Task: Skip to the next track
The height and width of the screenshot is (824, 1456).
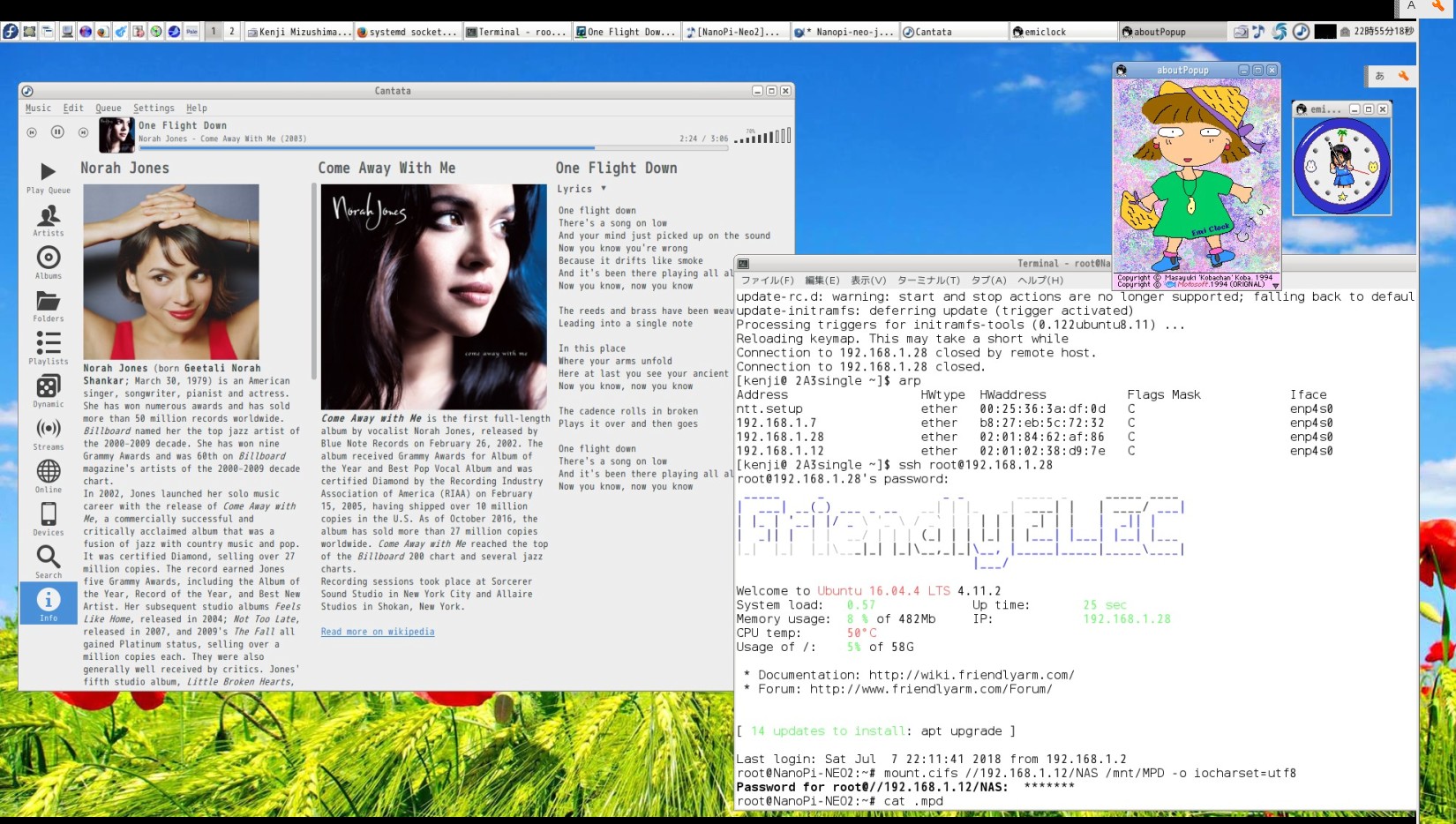Action: [x=83, y=132]
